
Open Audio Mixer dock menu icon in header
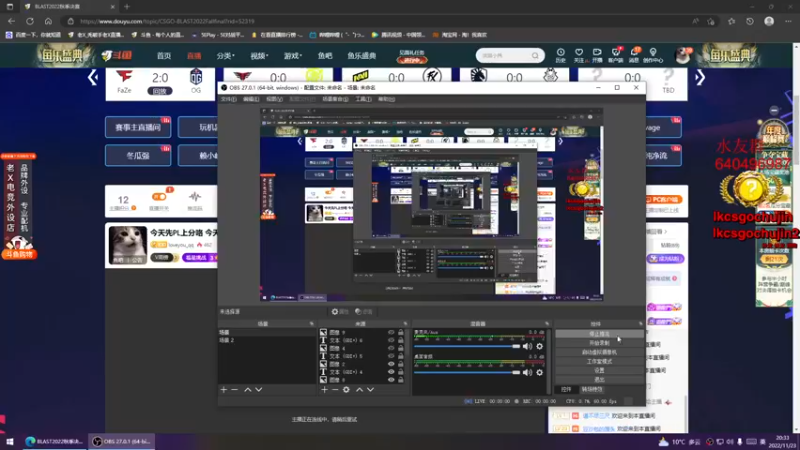(547, 324)
